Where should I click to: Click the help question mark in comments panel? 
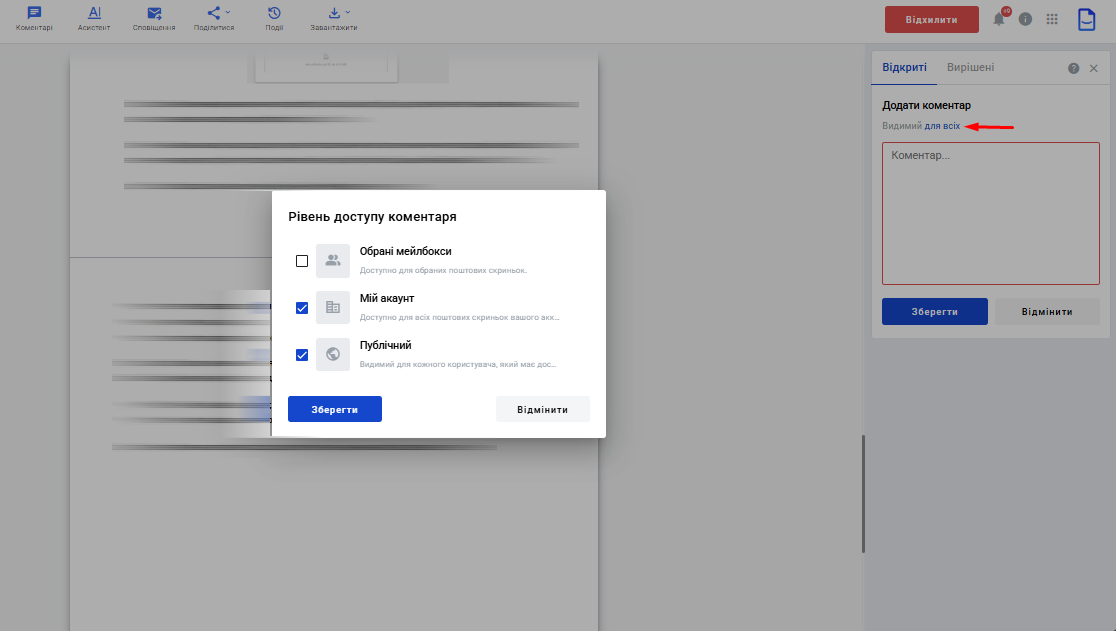(1073, 68)
